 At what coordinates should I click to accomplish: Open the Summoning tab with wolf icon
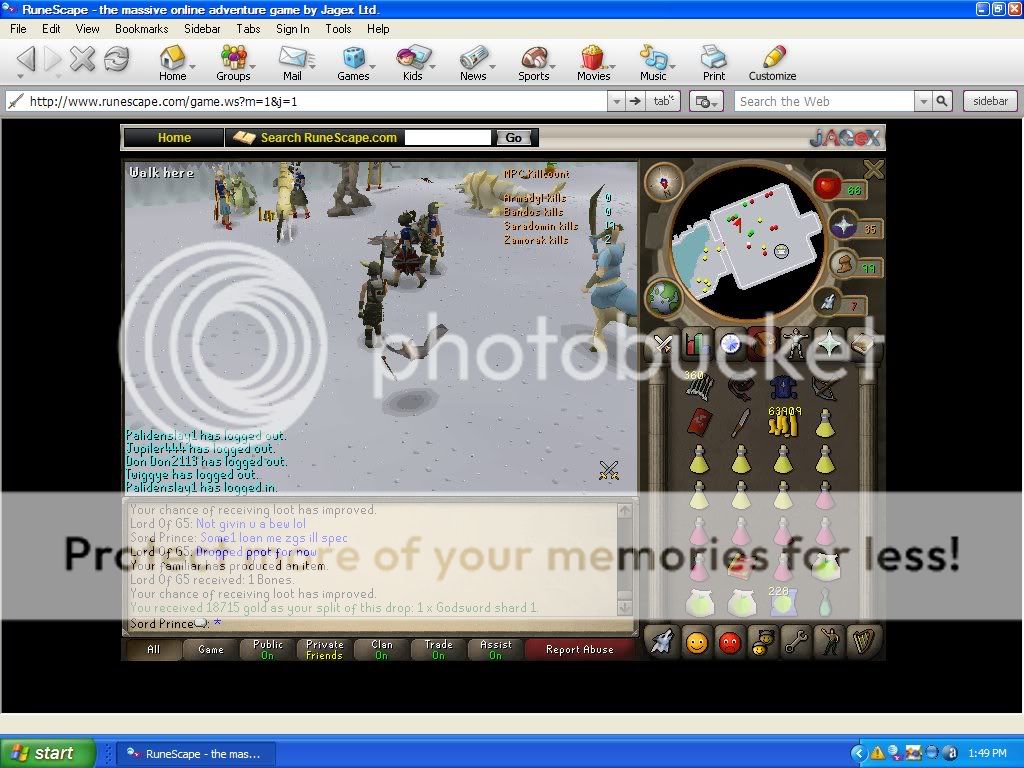coord(663,642)
